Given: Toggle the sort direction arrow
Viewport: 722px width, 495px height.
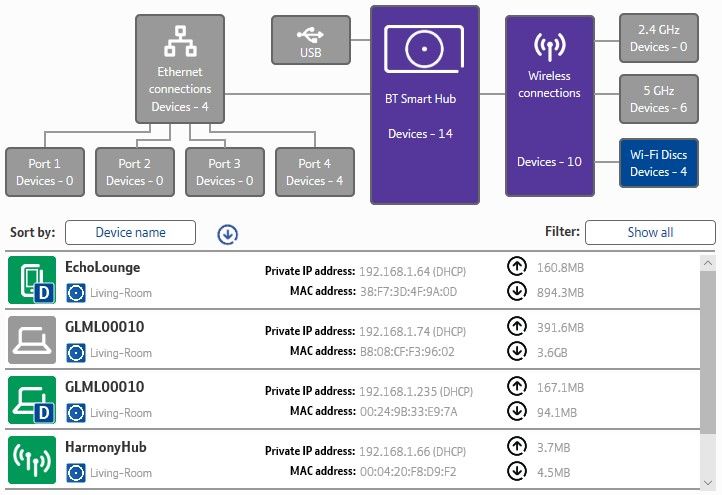Looking at the screenshot, I should (228, 234).
